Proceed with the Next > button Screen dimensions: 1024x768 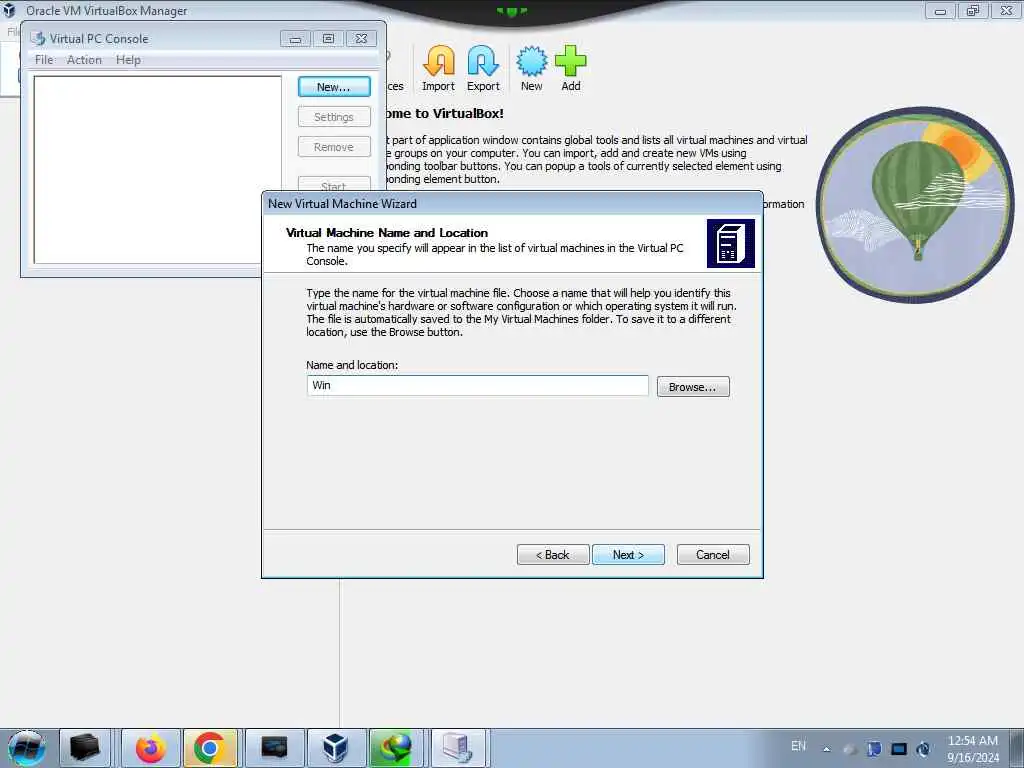click(x=628, y=554)
